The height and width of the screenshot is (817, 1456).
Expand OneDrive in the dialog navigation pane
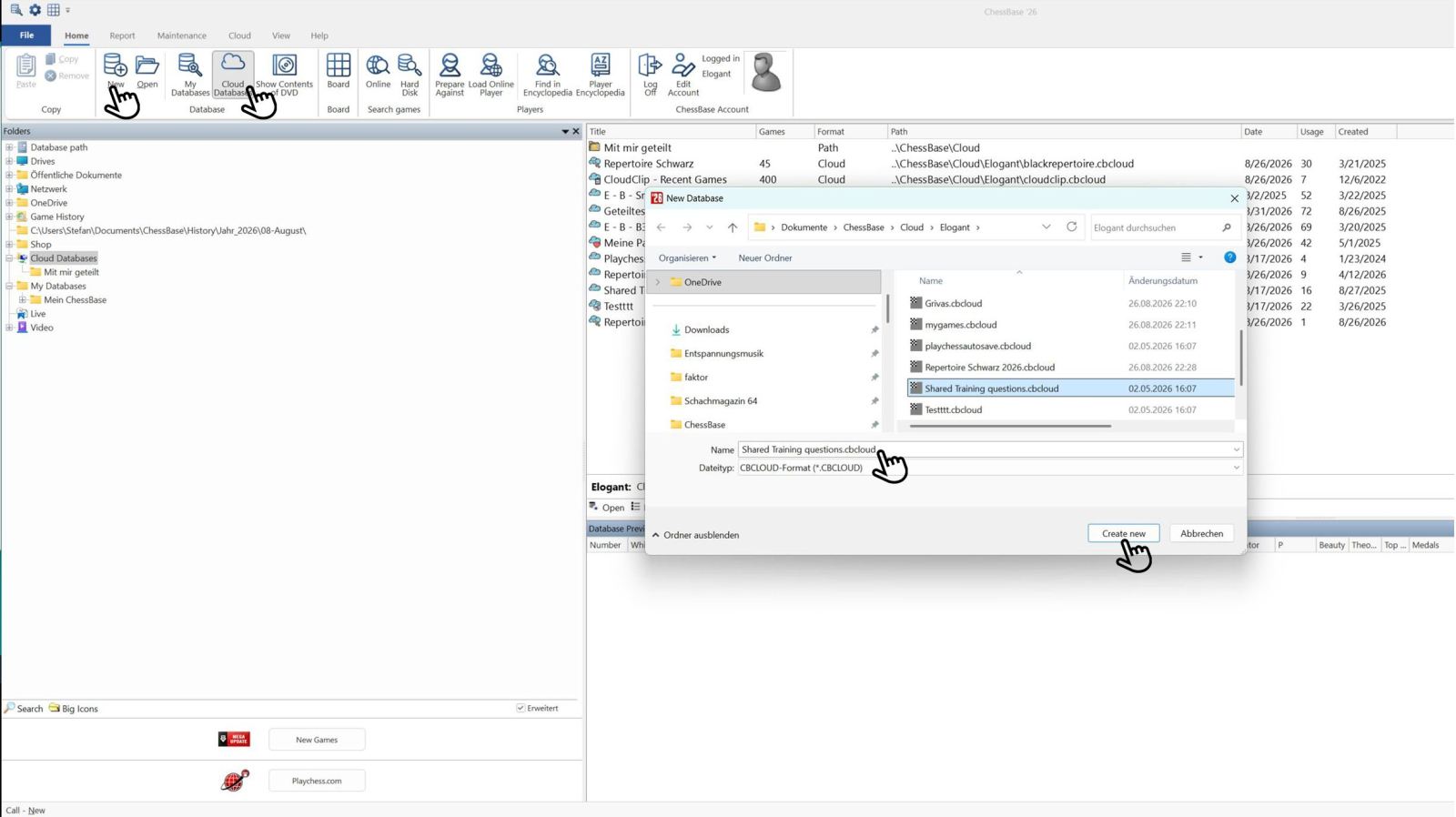tap(658, 282)
